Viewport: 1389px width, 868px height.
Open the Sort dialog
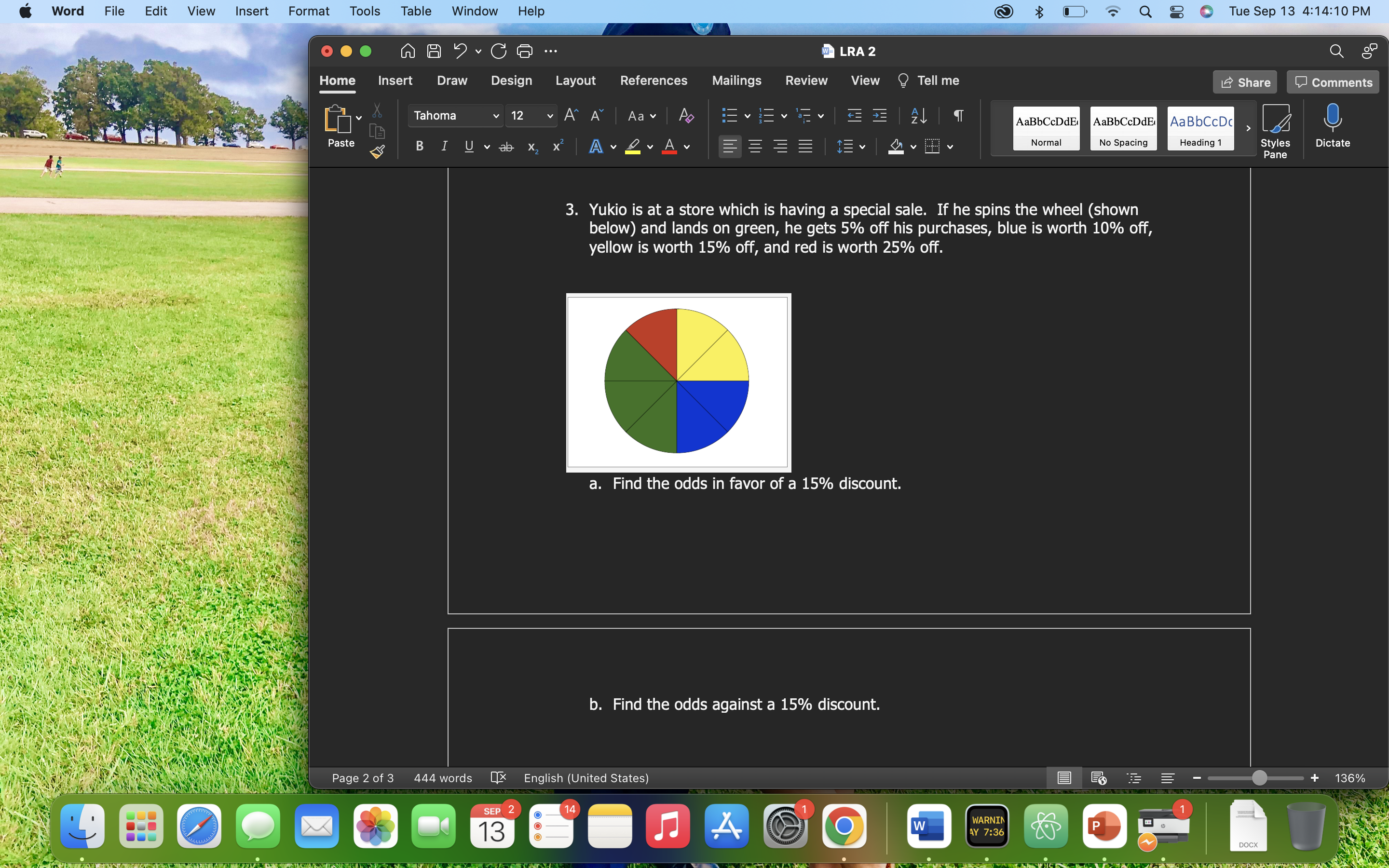point(917,115)
